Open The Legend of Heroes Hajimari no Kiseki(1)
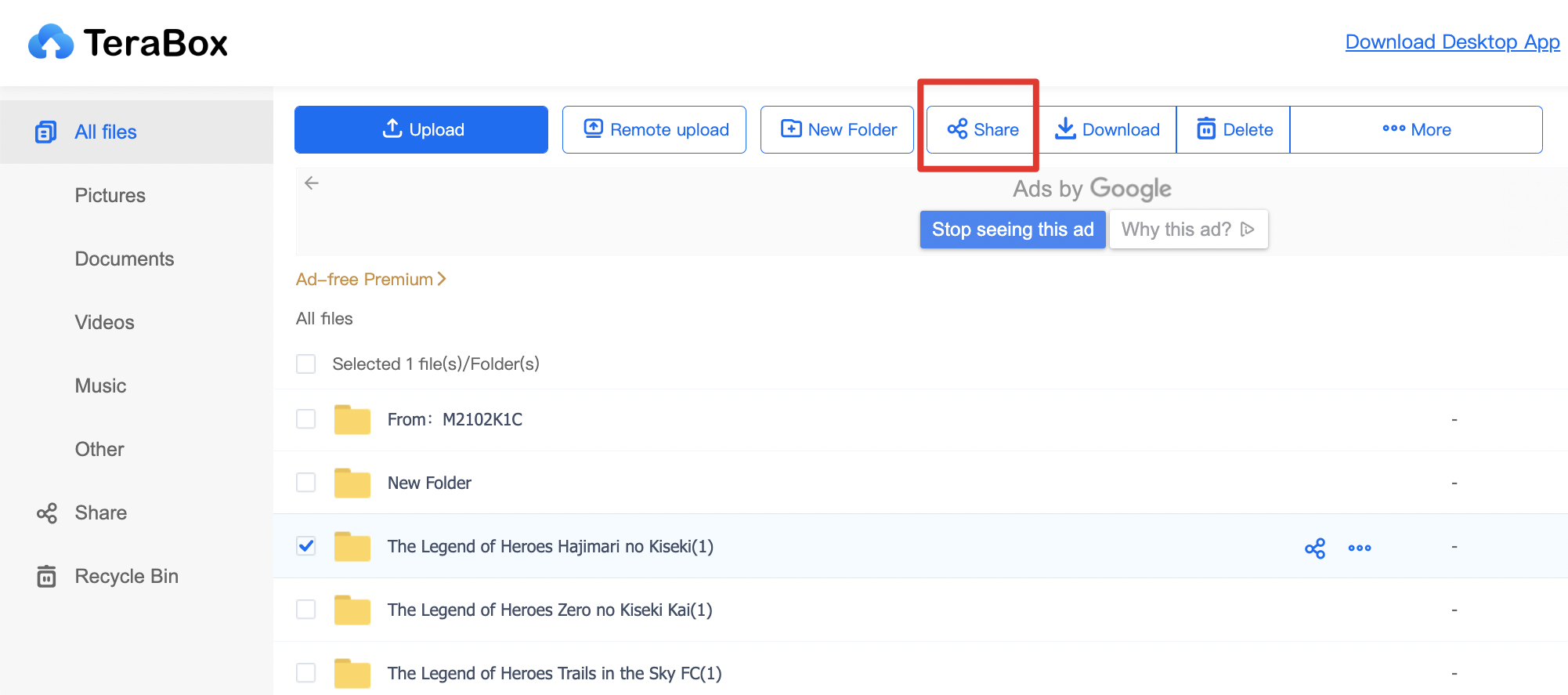 tap(551, 546)
